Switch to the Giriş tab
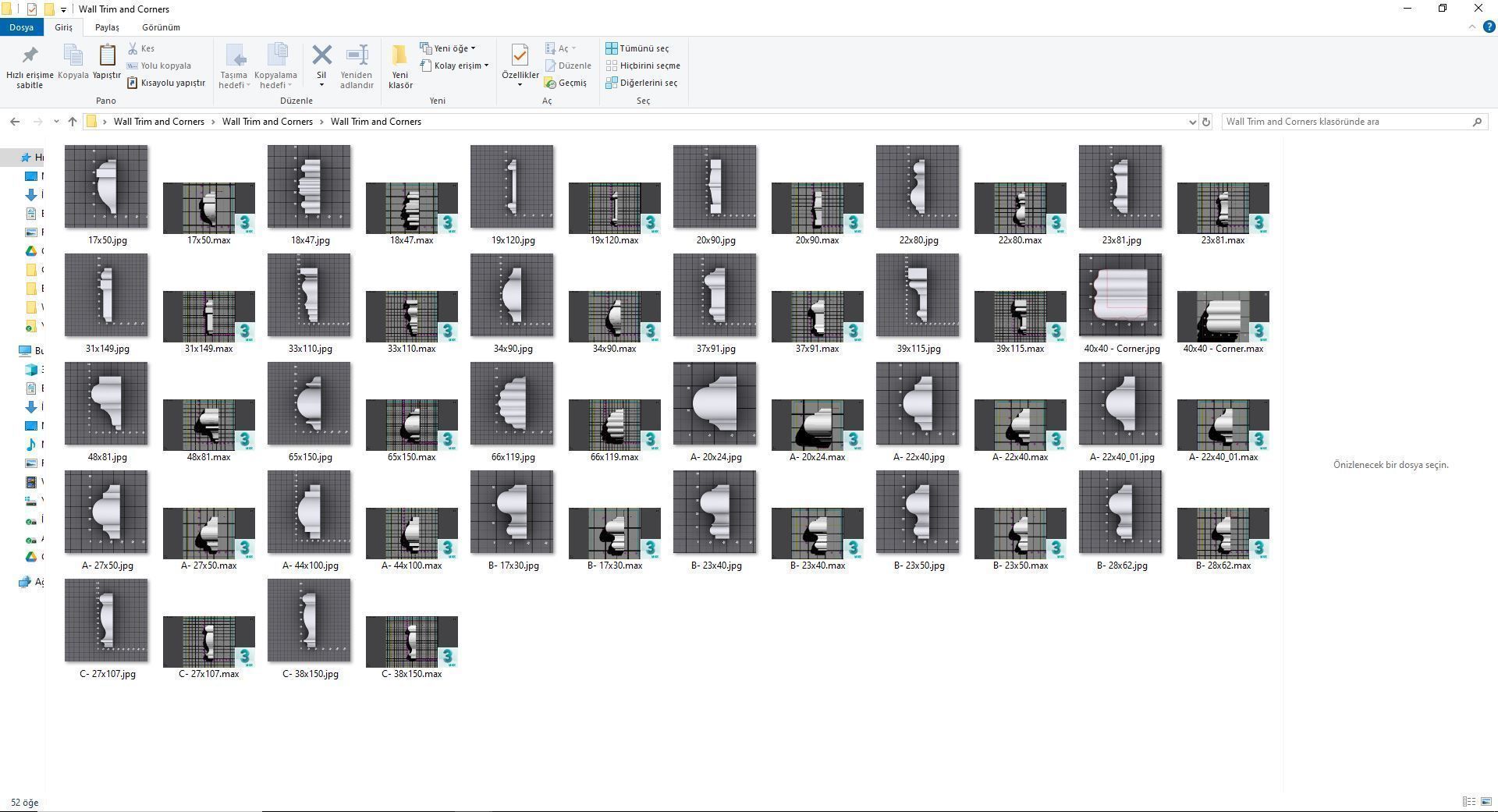 (63, 27)
